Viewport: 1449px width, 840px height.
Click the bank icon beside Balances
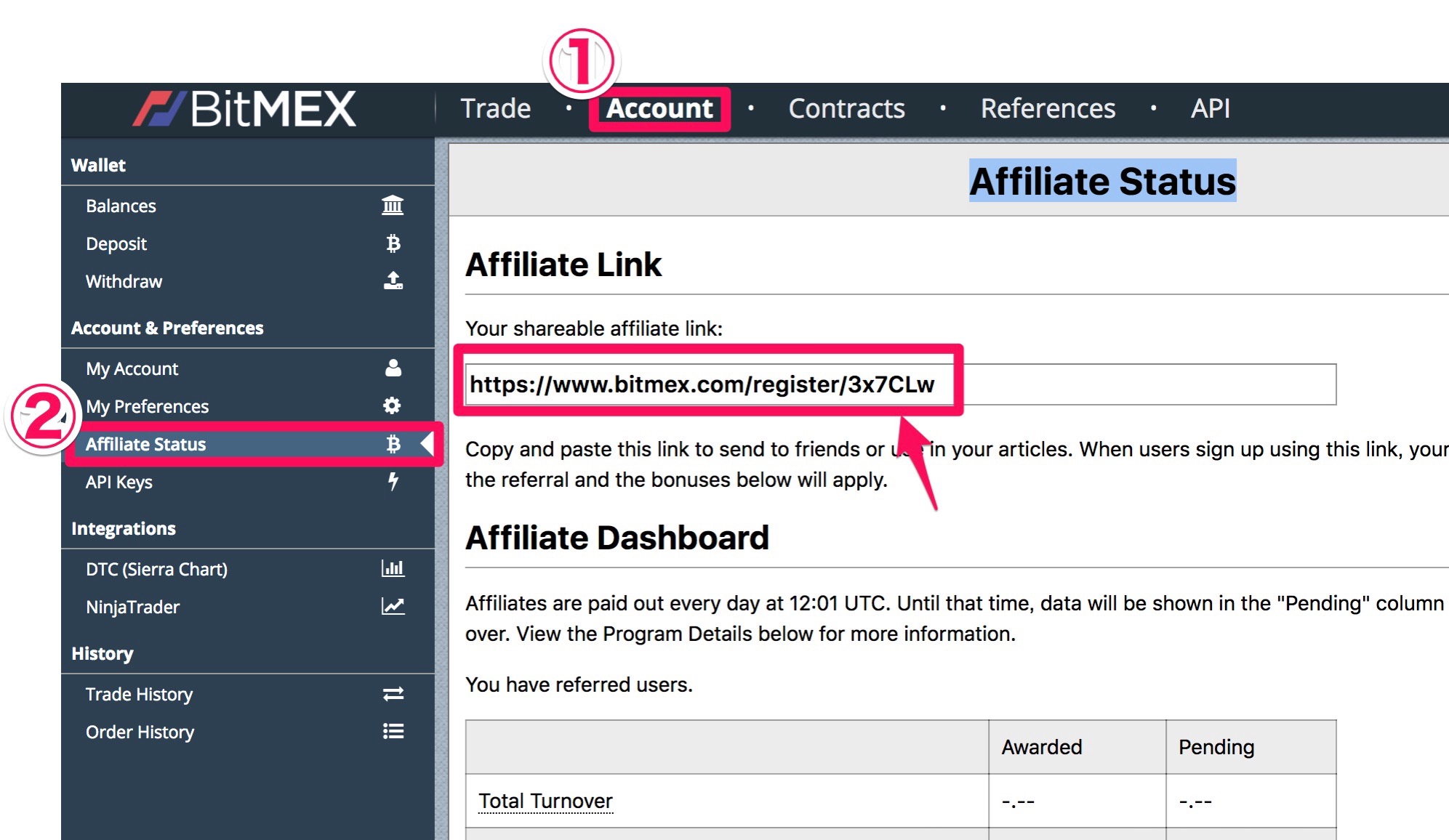pos(393,206)
